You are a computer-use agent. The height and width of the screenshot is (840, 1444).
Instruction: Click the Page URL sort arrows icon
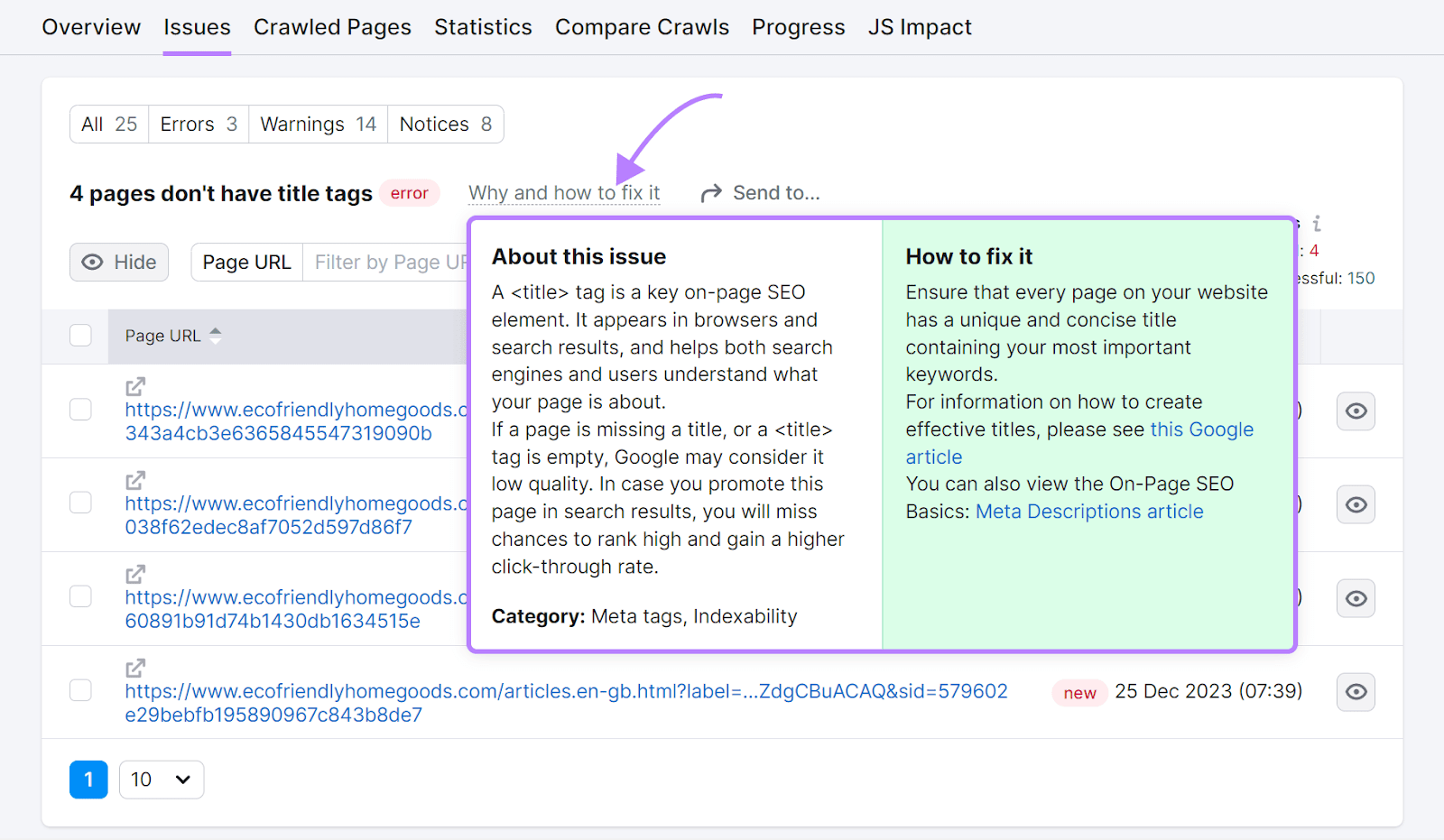click(x=216, y=336)
